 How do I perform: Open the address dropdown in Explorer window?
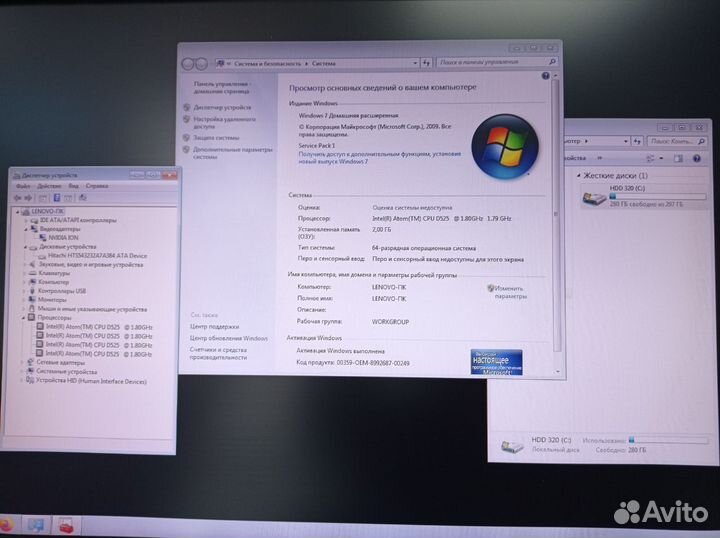626,141
